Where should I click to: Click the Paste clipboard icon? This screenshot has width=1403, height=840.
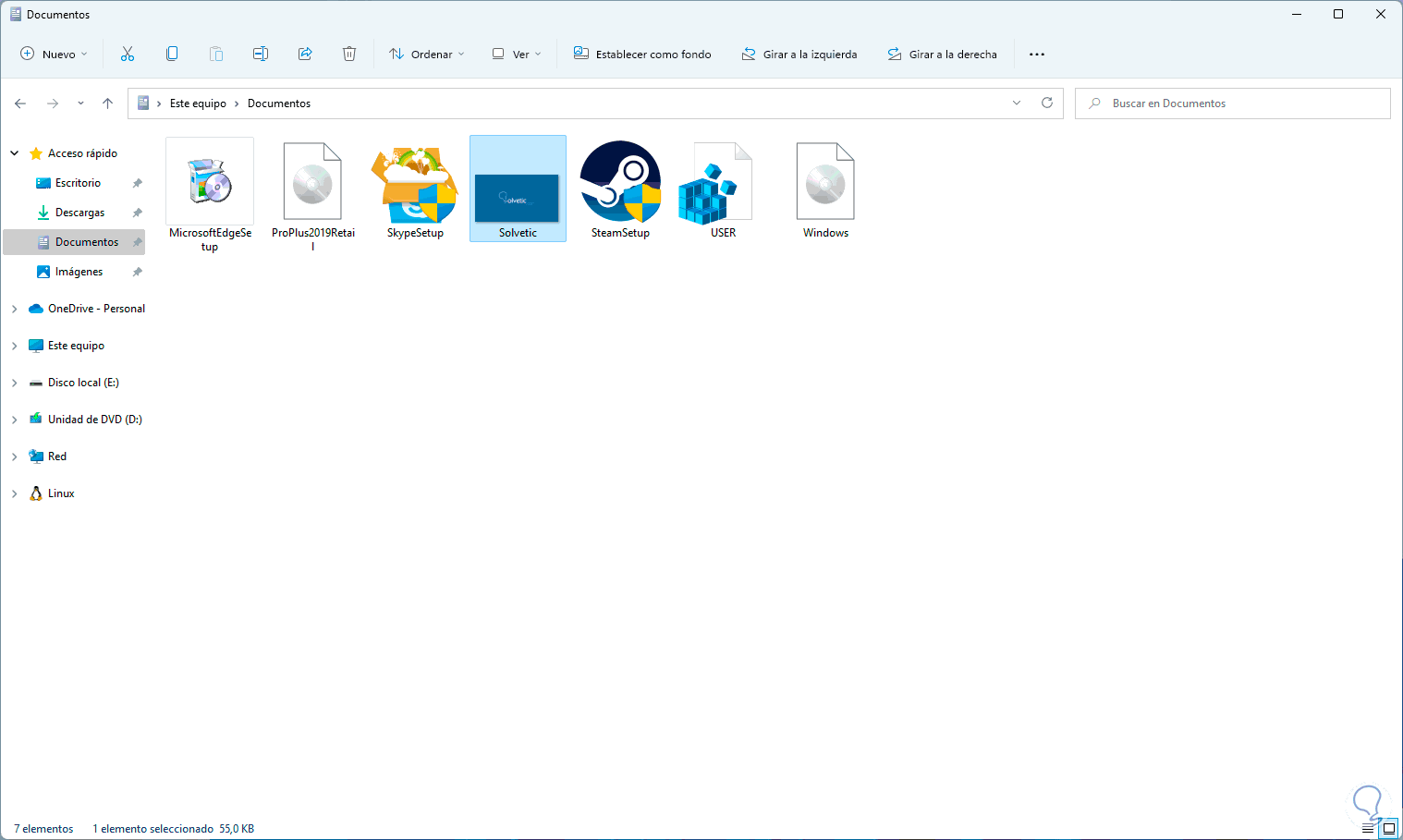point(216,54)
